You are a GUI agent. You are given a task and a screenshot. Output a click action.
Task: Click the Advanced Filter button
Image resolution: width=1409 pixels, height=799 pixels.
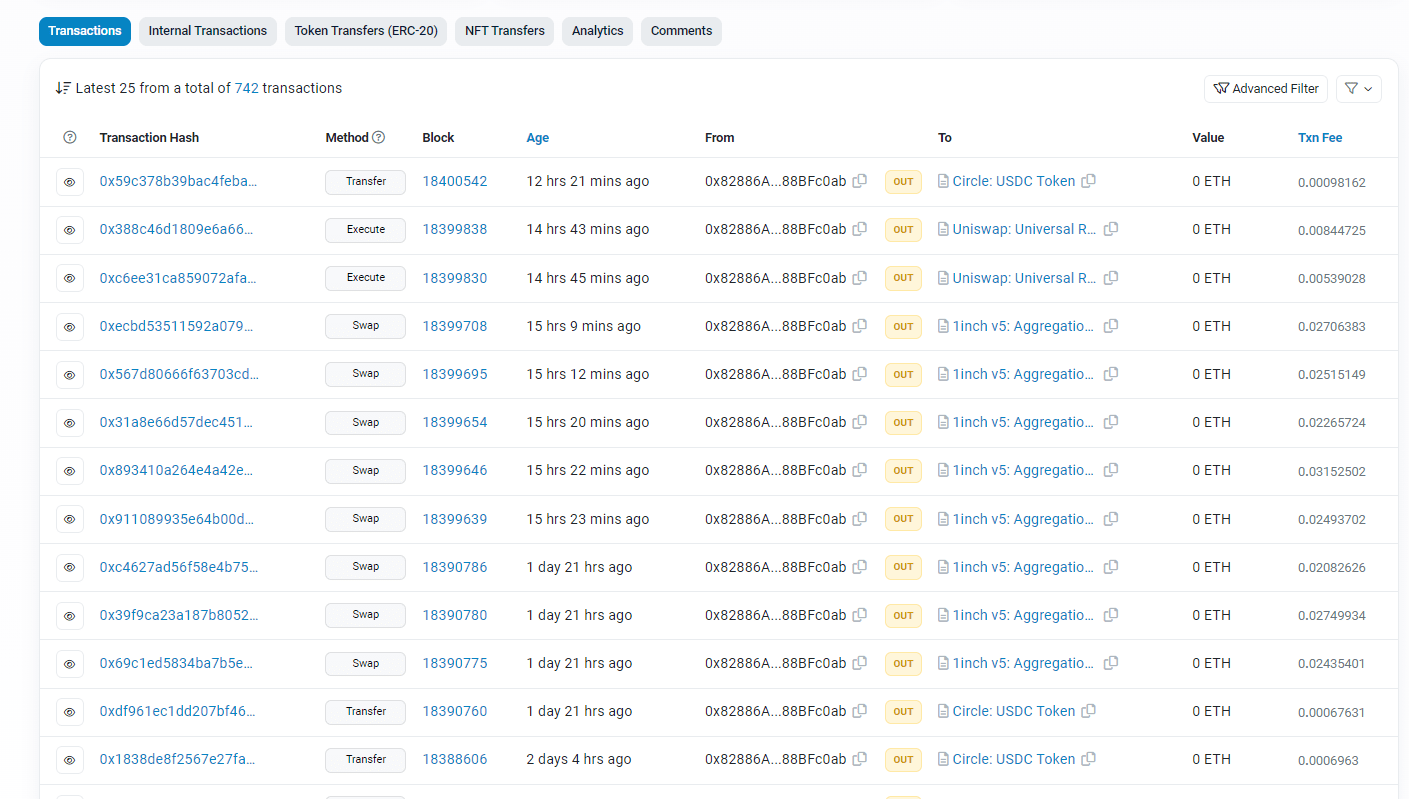[x=1266, y=88]
